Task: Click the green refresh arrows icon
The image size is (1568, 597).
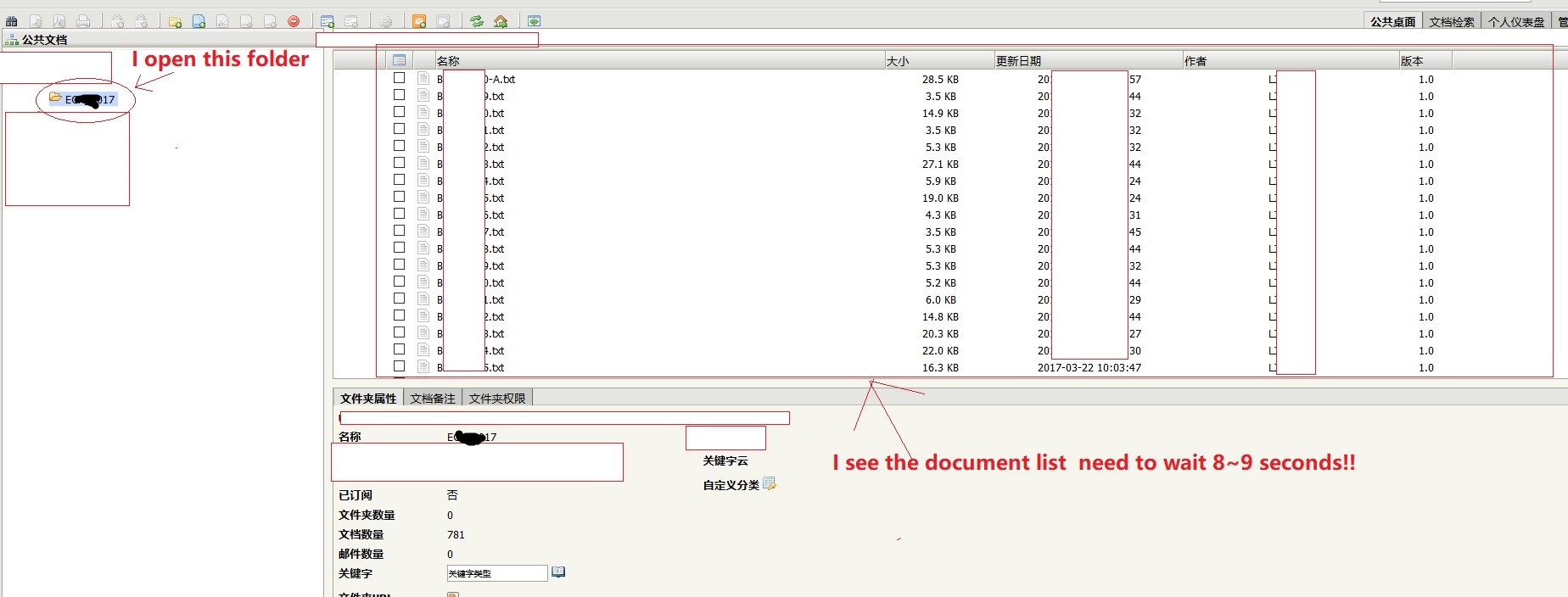Action: point(477,21)
